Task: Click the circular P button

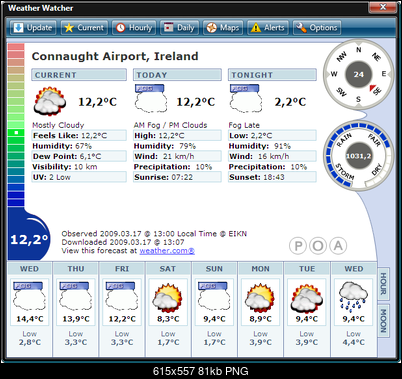Action: tap(298, 246)
